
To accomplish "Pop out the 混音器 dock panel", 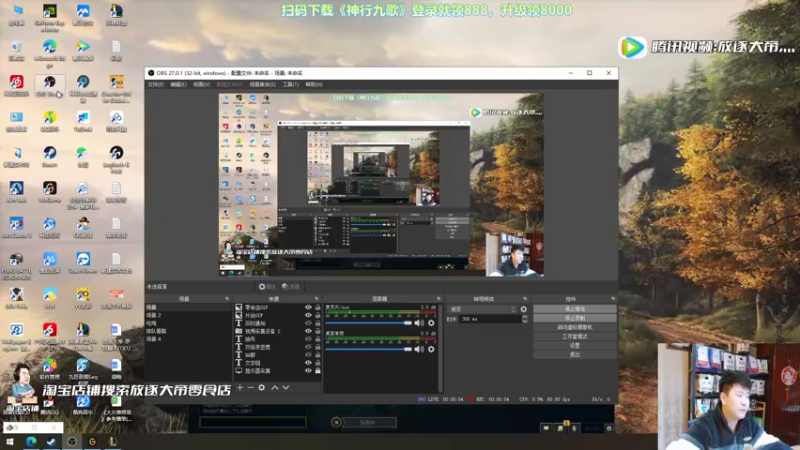I will 438,298.
